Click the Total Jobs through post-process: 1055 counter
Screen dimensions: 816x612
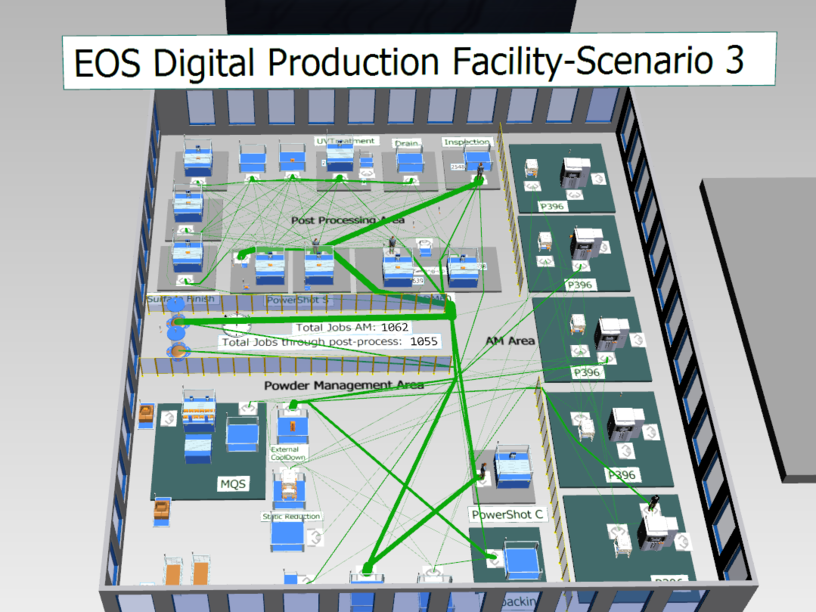[330, 341]
